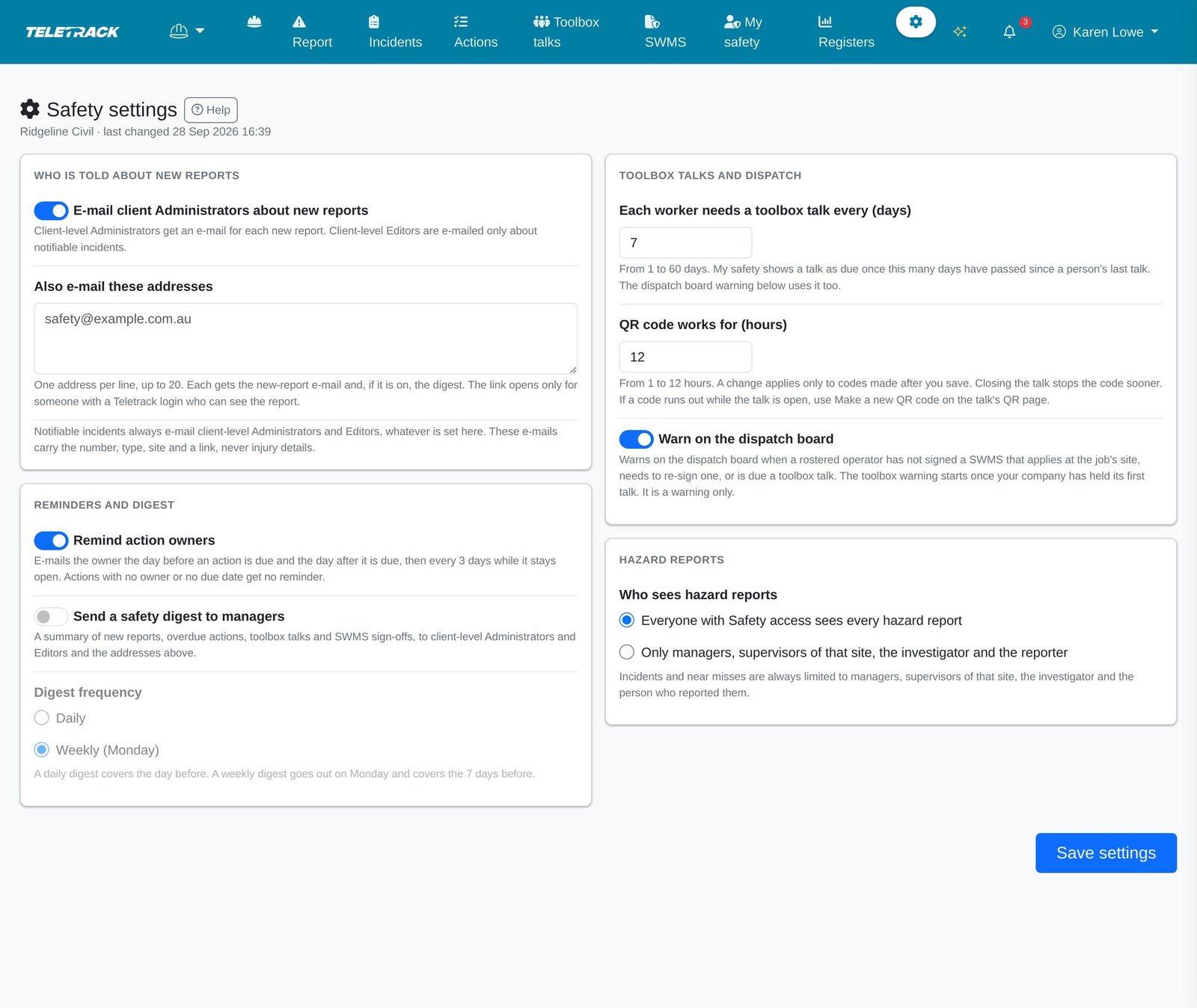The height and width of the screenshot is (1008, 1197).
Task: Click the QR code hours field
Action: [685, 357]
